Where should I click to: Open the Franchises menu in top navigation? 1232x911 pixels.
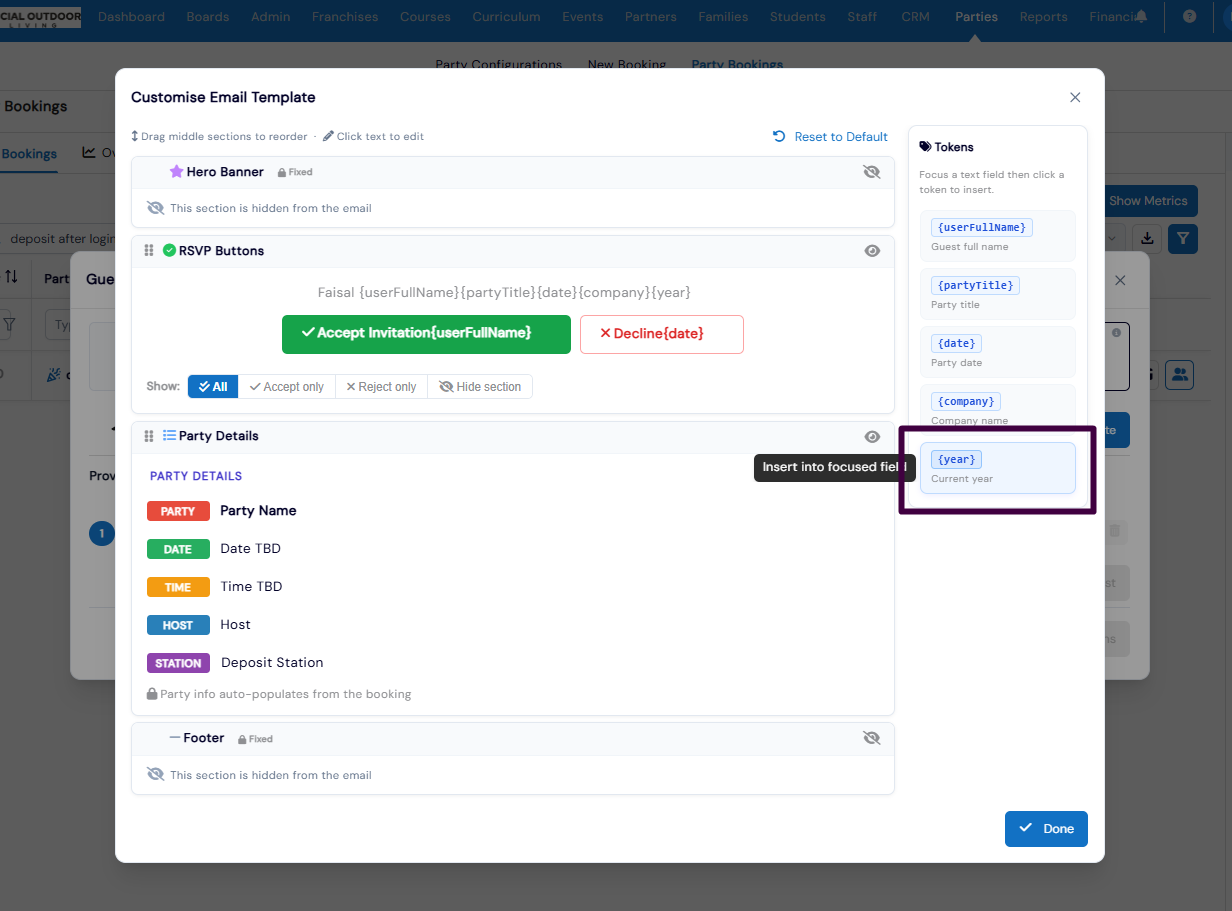click(x=345, y=17)
